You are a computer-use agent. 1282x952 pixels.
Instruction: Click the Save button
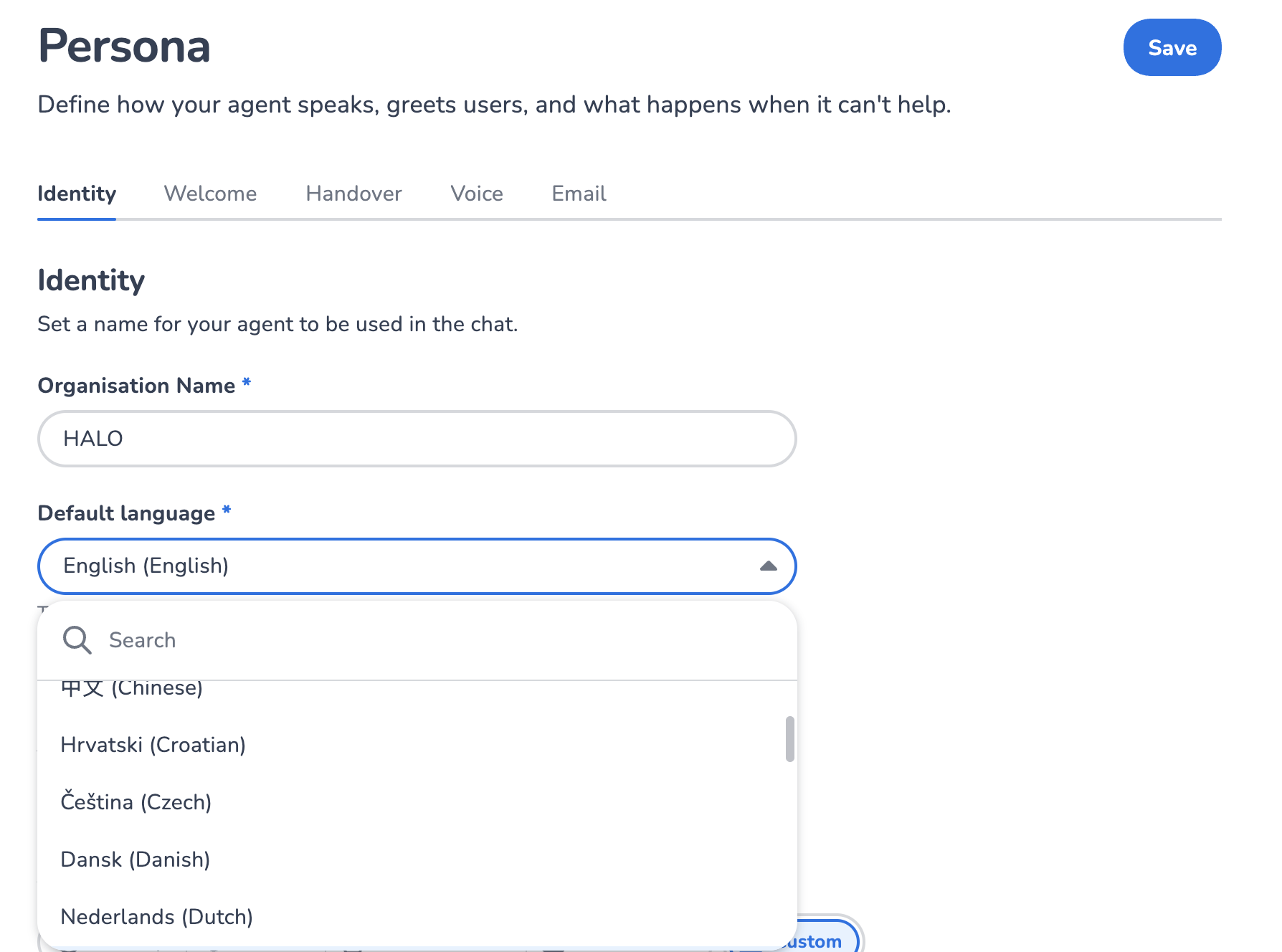point(1172,47)
